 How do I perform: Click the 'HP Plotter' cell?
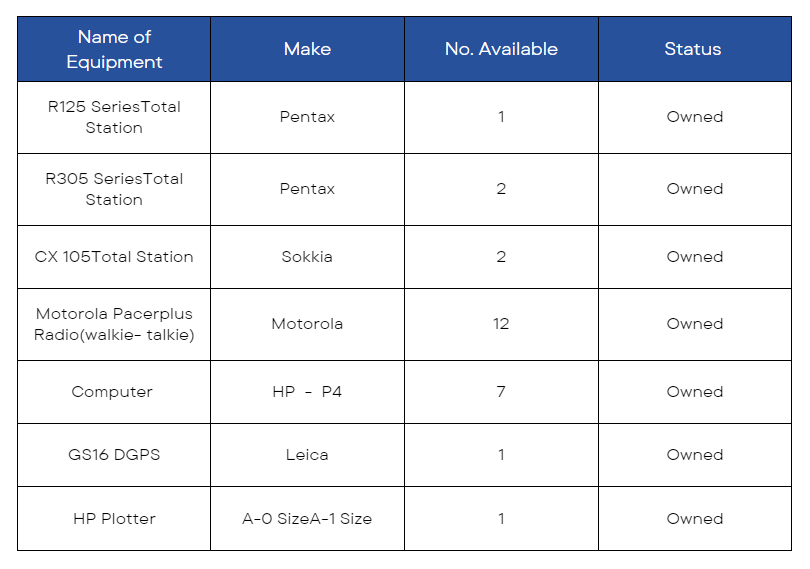point(114,518)
